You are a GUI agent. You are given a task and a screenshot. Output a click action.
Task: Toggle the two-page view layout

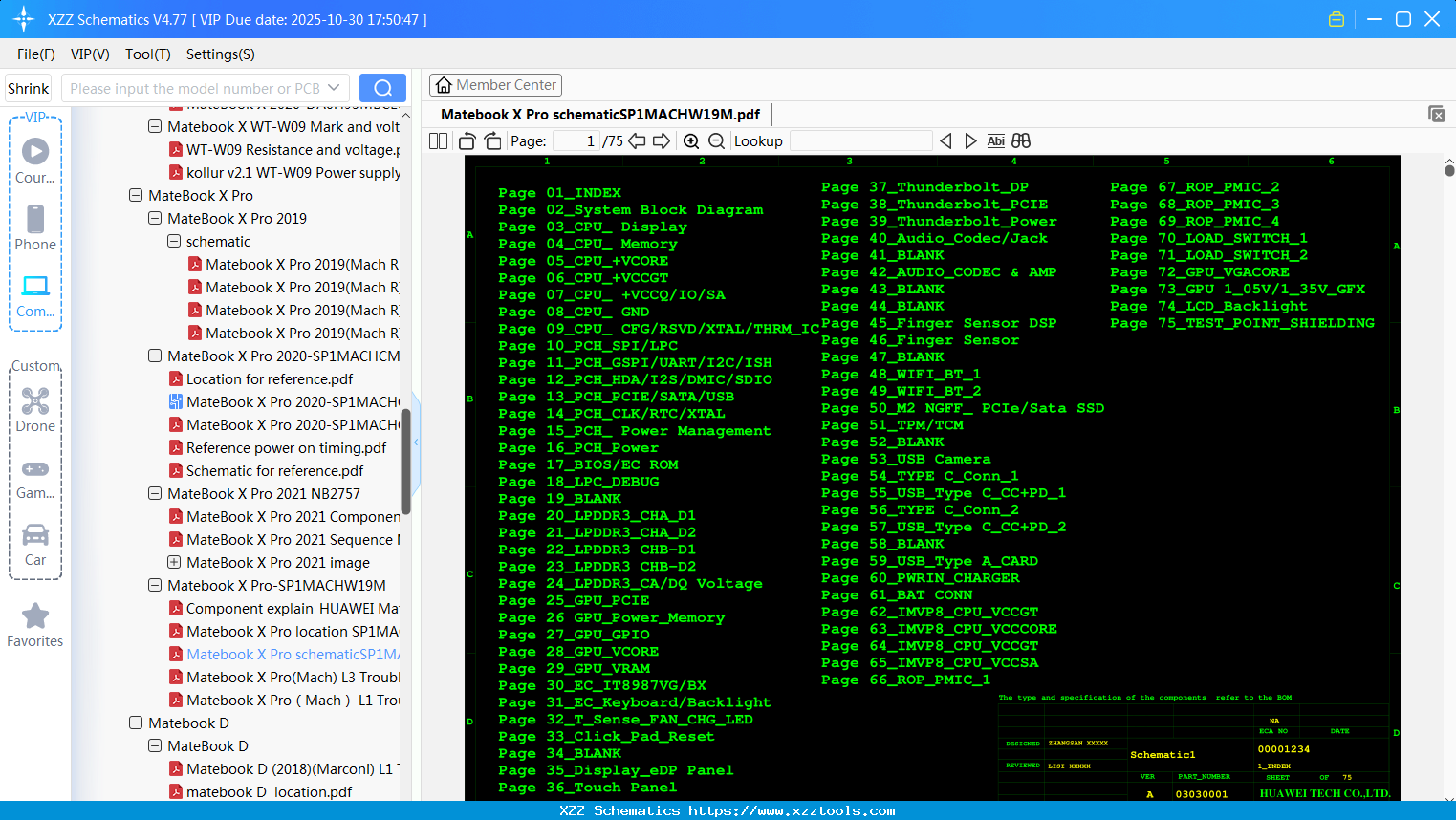(x=439, y=141)
